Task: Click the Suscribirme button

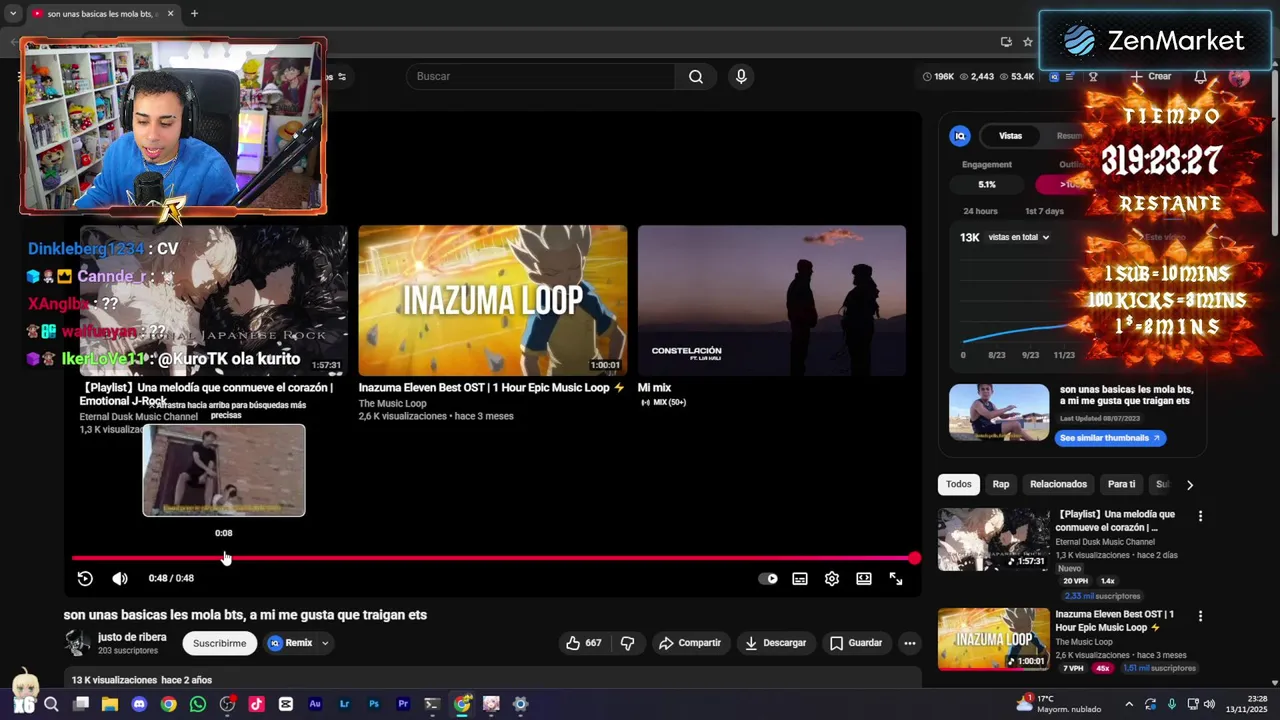Action: tap(220, 643)
